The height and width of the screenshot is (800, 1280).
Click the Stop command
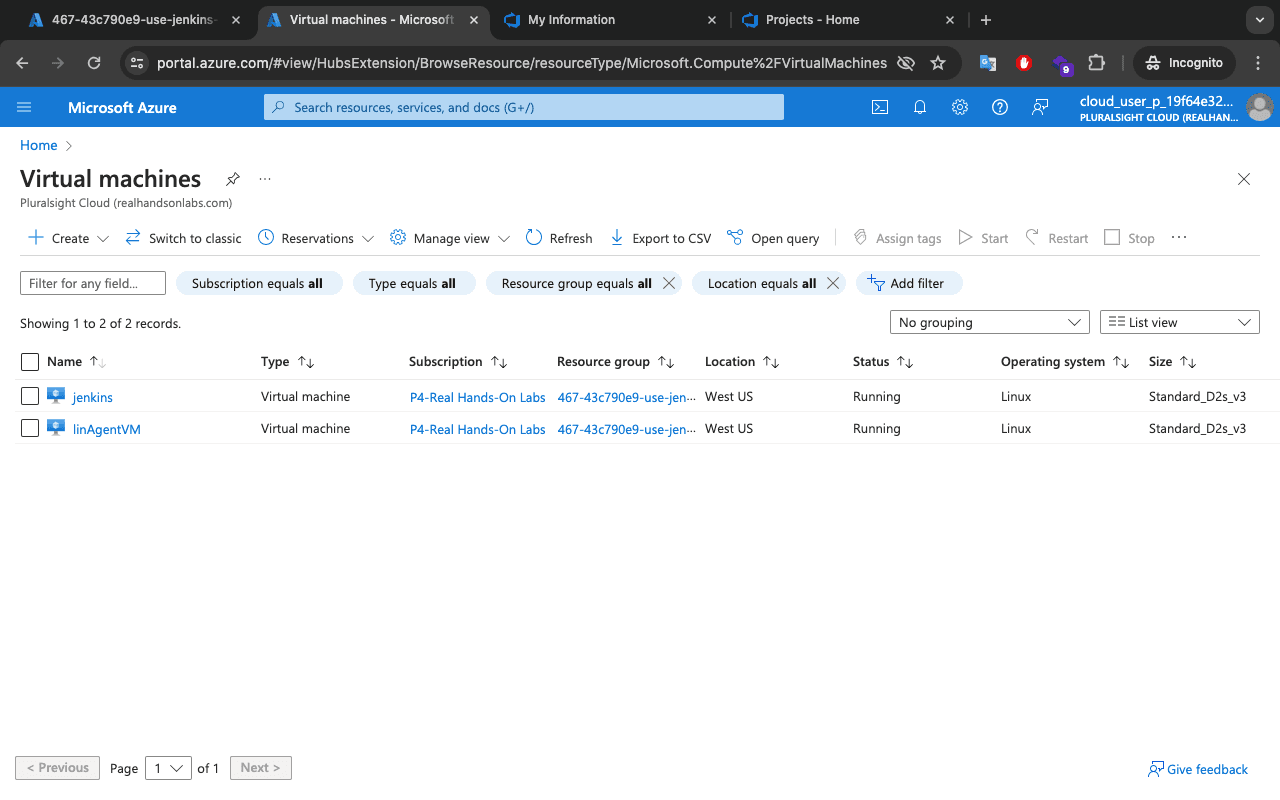click(1129, 238)
